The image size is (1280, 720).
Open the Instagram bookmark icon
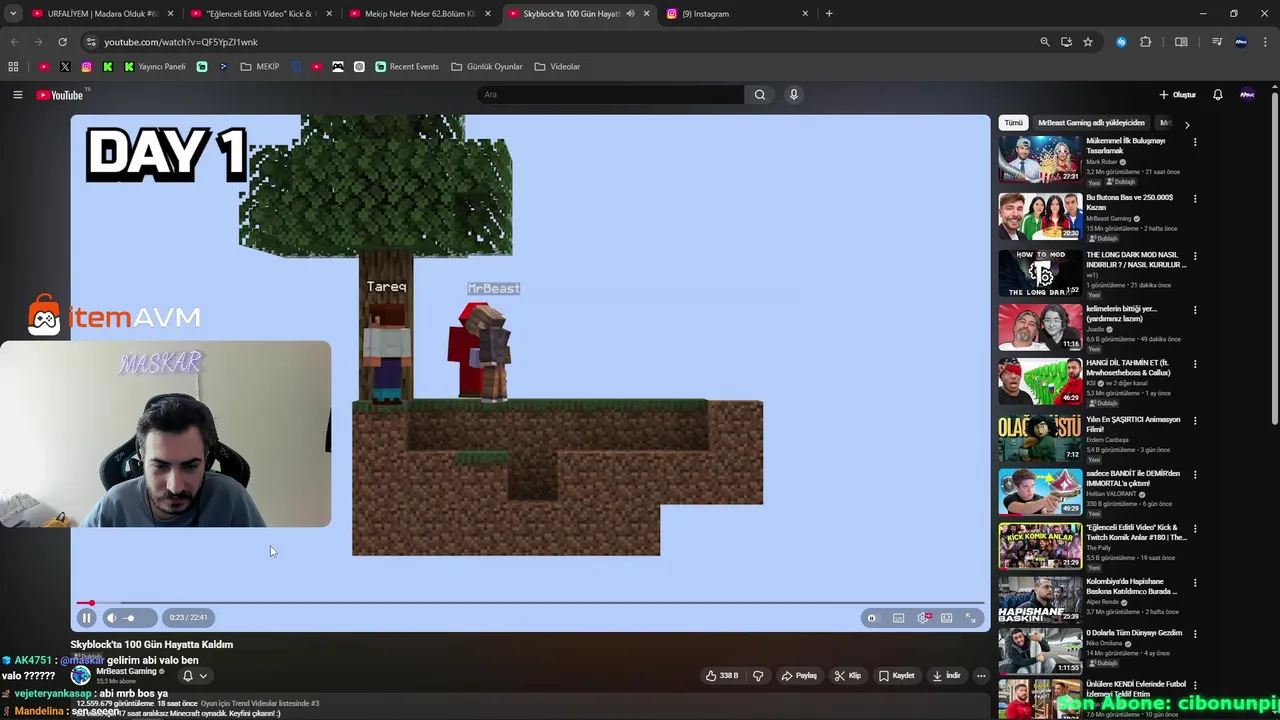[x=87, y=67]
